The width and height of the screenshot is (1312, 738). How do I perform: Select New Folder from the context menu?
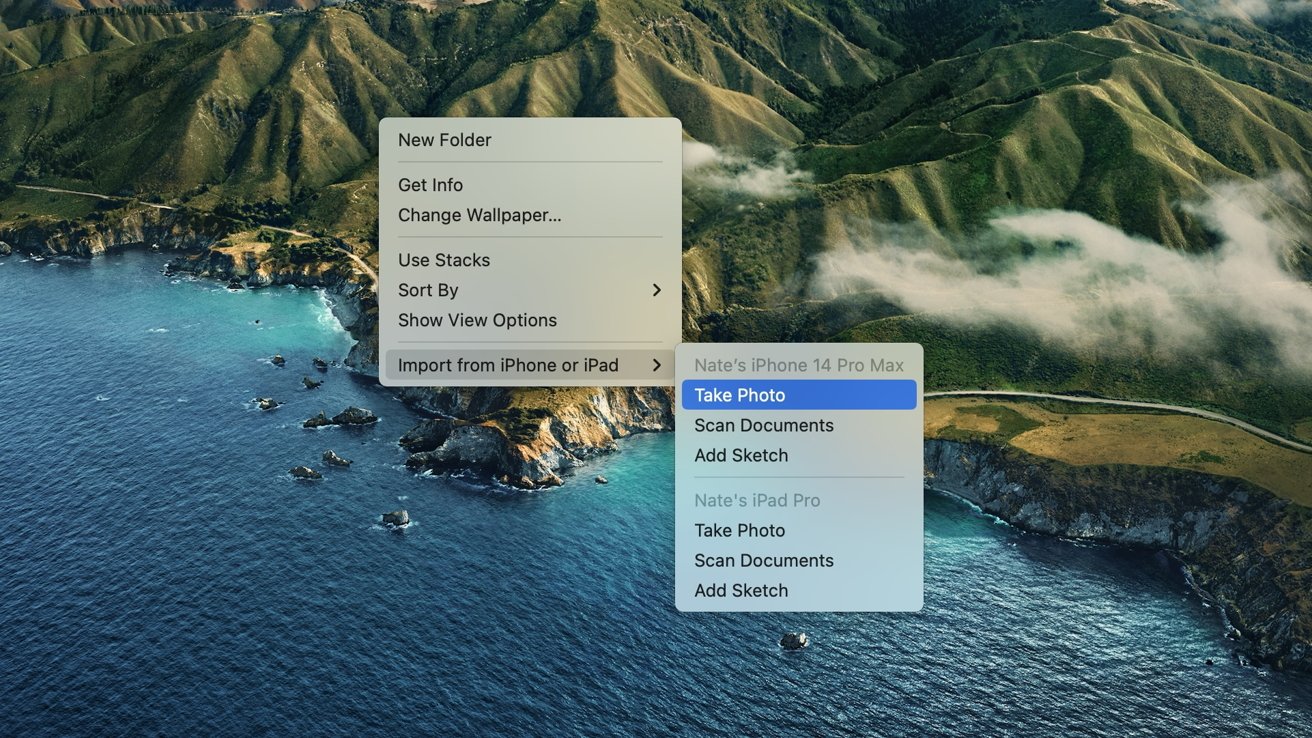click(x=445, y=140)
